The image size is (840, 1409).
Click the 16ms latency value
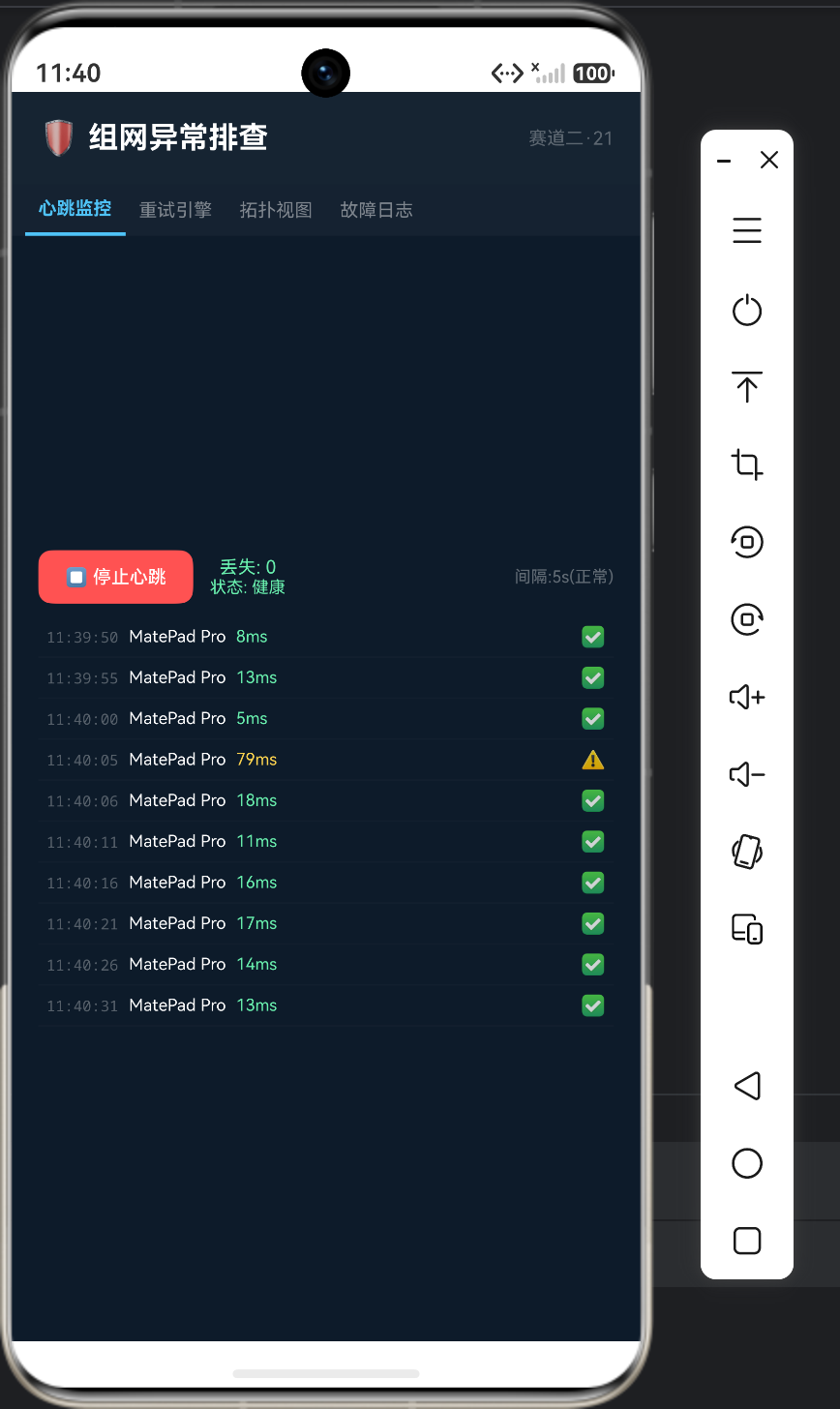pyautogui.click(x=256, y=883)
